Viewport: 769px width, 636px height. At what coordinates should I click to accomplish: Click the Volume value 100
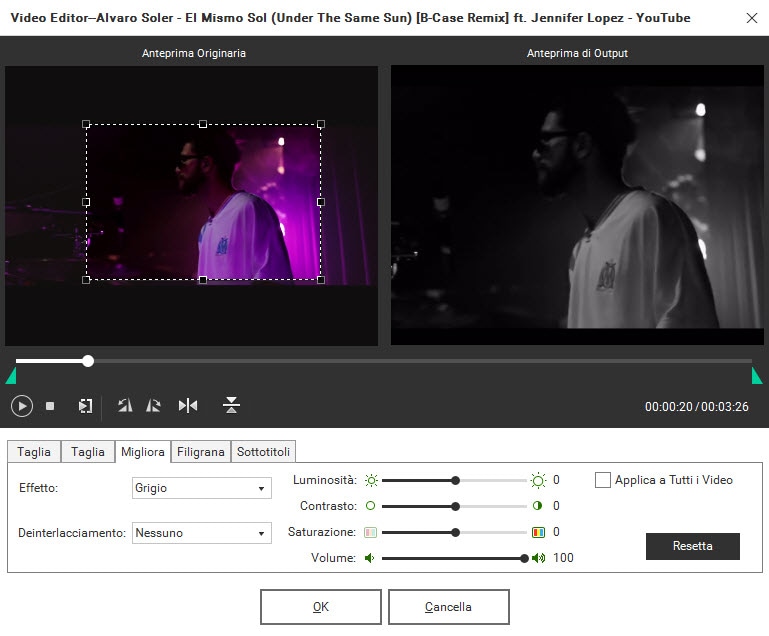pyautogui.click(x=563, y=558)
